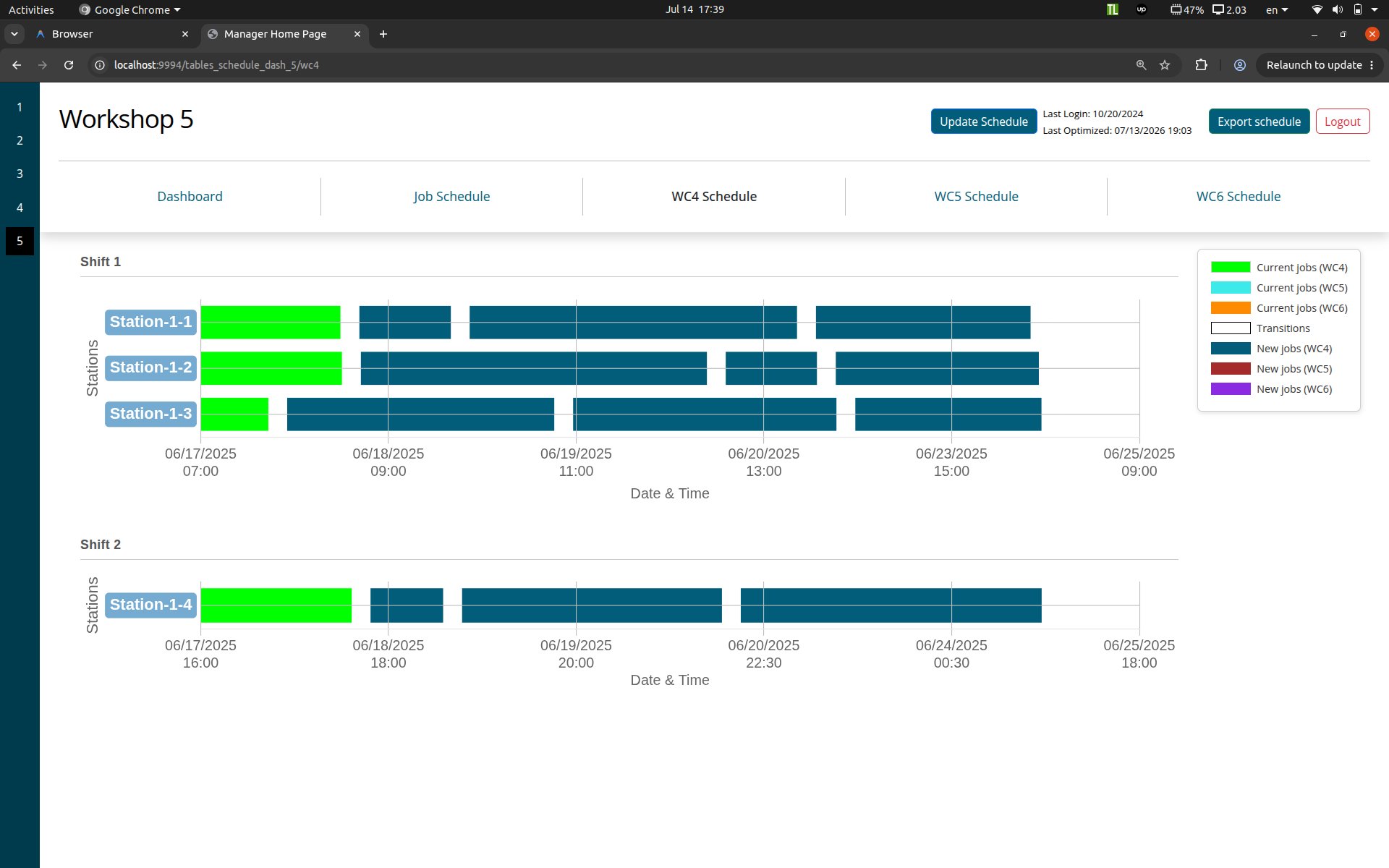Bookmark page with star icon

(1165, 65)
